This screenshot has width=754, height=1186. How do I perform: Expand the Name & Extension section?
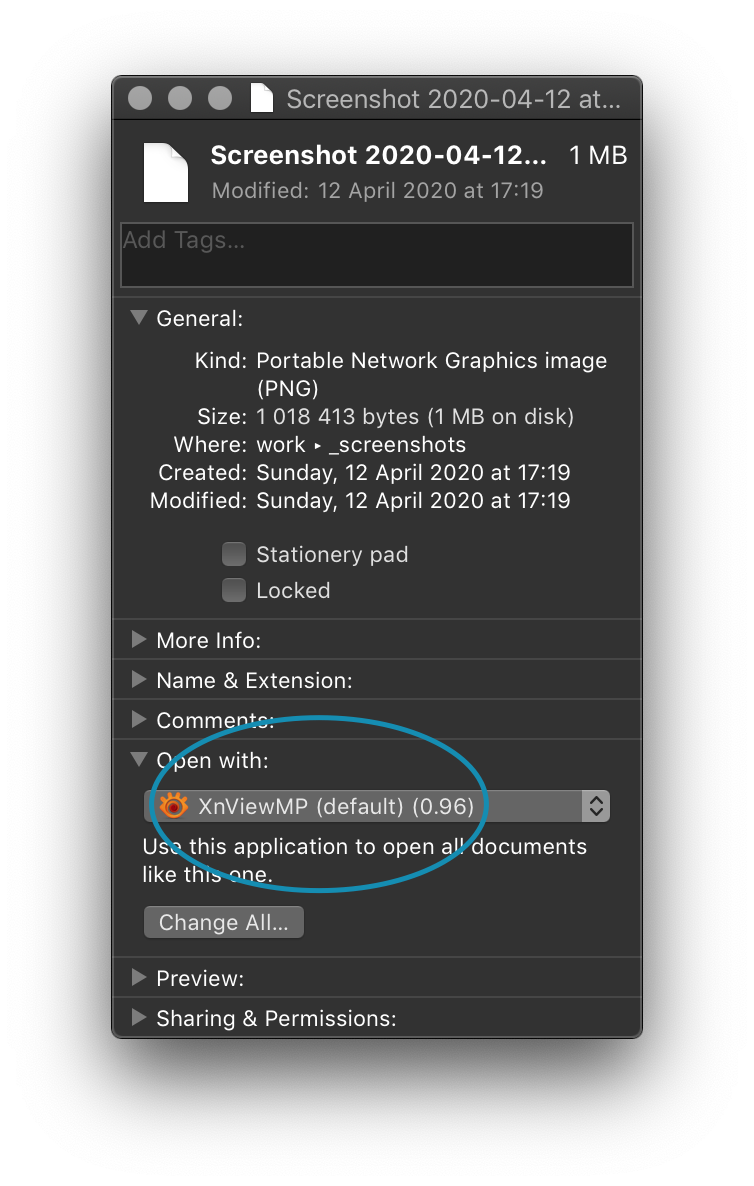point(139,680)
